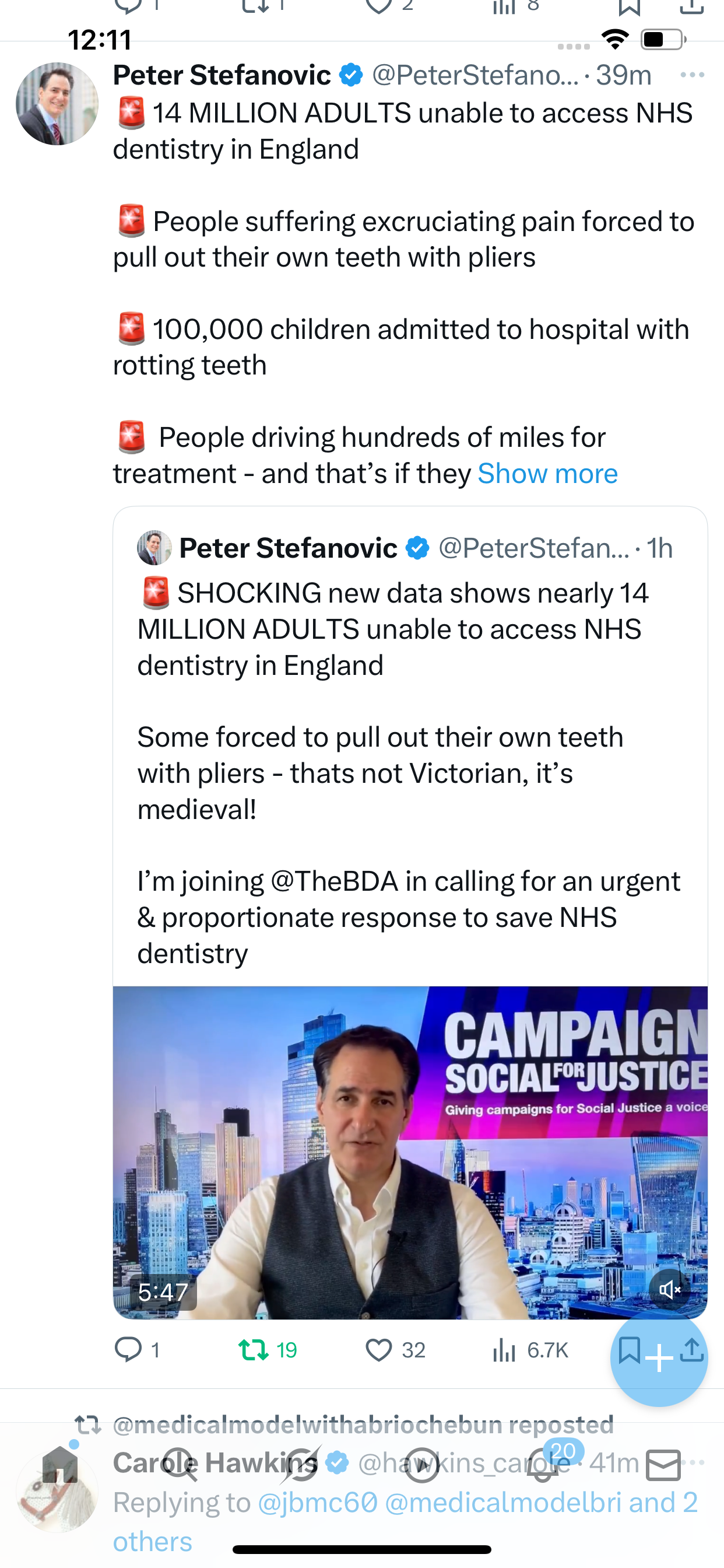
Task: Open the three-dot menu for Peter Stefanovic's tweet
Action: [692, 75]
